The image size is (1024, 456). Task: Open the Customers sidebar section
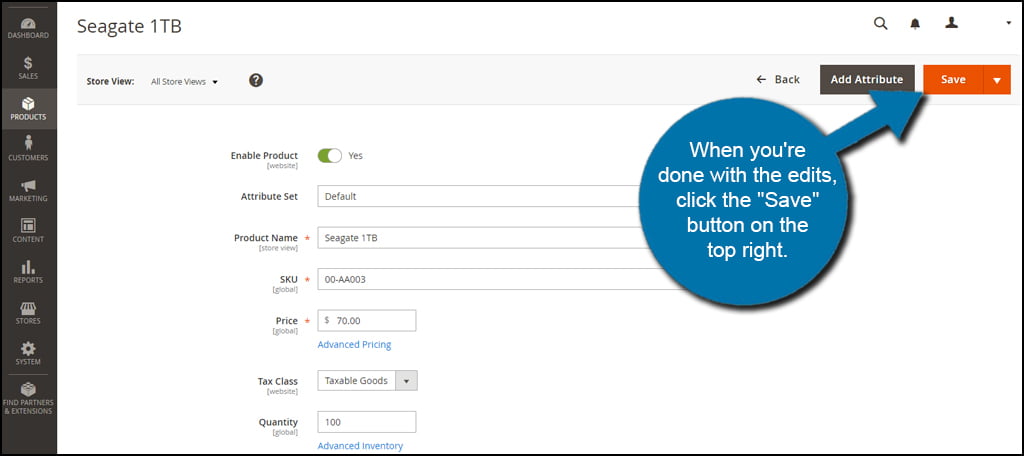tap(28, 149)
